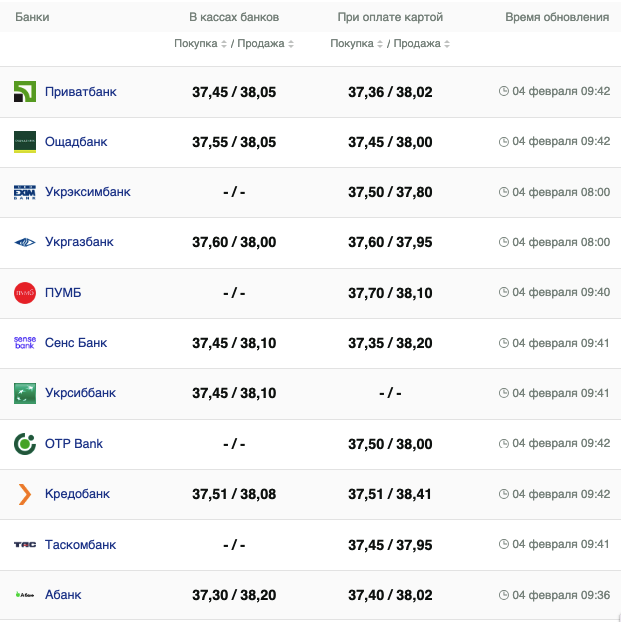Screen dimensions: 621x622
Task: Click the Время обновления column header
Action: click(x=557, y=18)
